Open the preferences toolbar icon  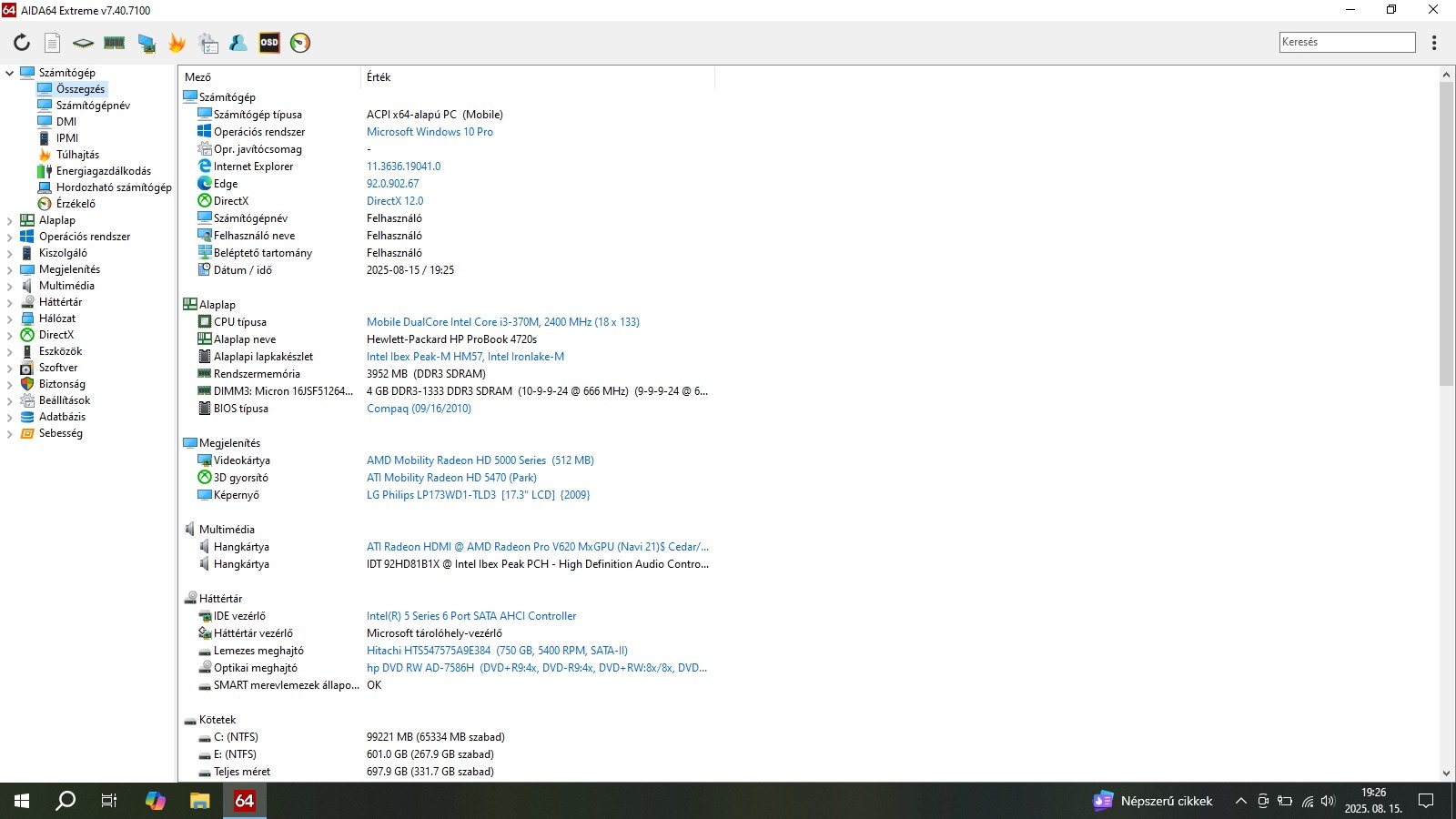(208, 43)
